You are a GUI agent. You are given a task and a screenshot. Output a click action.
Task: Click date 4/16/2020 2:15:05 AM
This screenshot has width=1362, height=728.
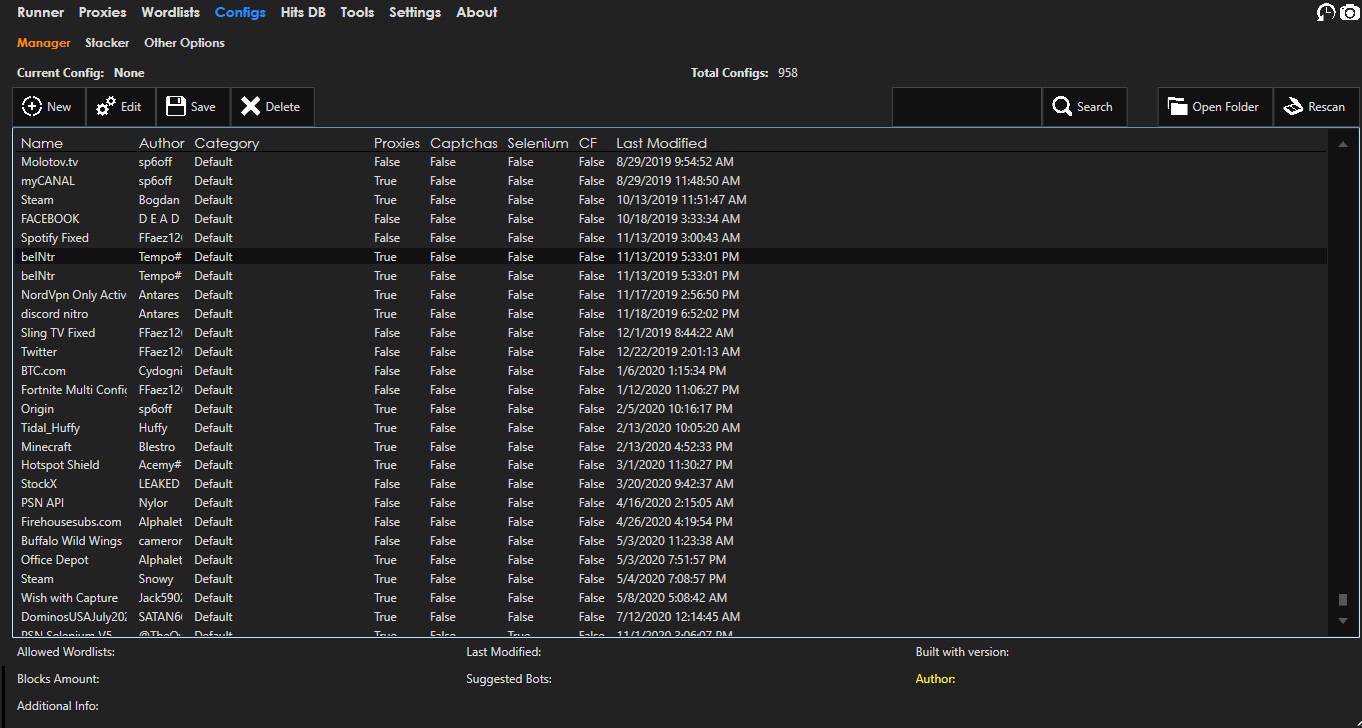(x=675, y=503)
